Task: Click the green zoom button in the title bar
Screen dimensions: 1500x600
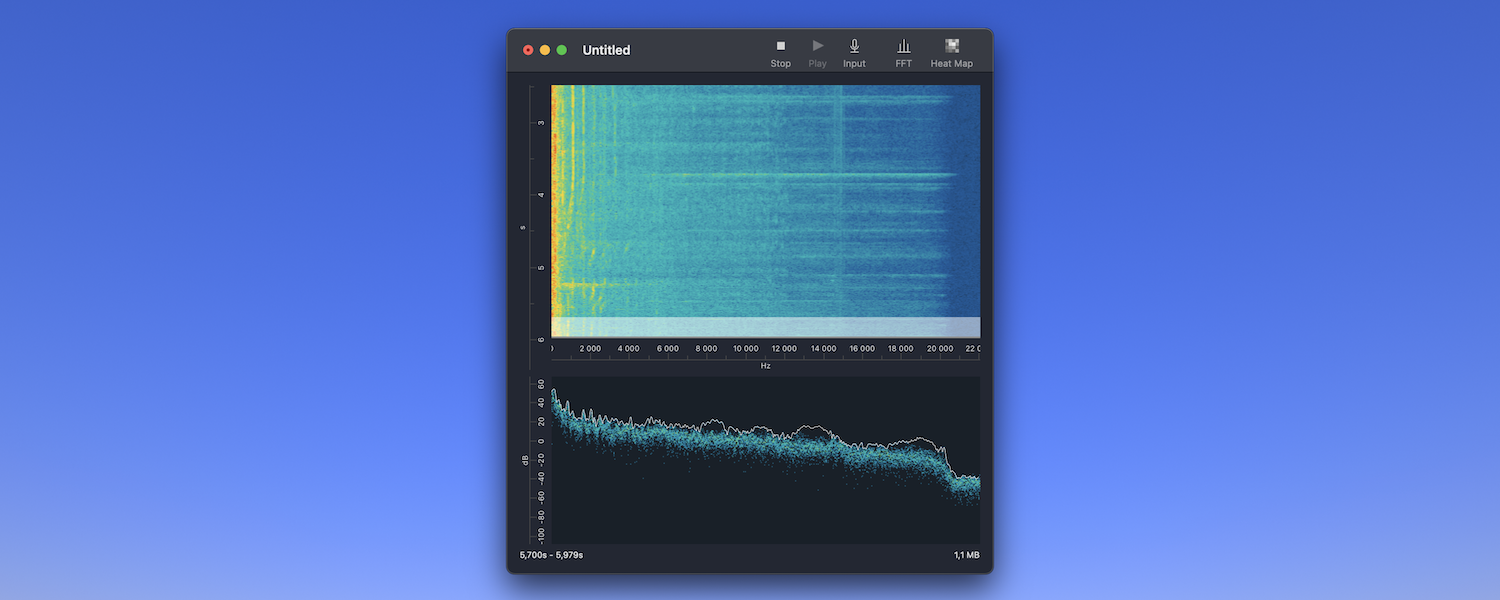Action: 561,49
